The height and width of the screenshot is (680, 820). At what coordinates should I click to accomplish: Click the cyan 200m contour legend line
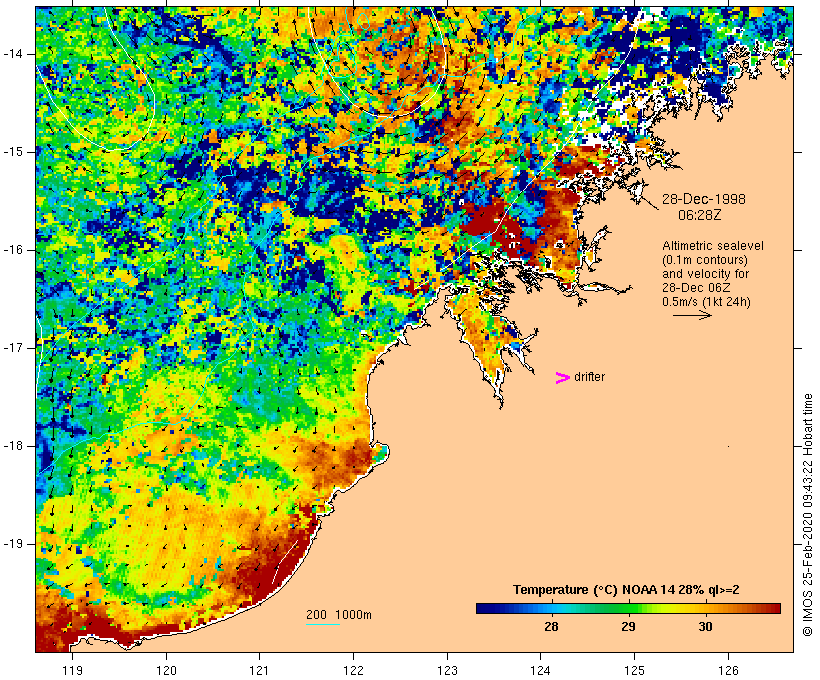(x=323, y=624)
